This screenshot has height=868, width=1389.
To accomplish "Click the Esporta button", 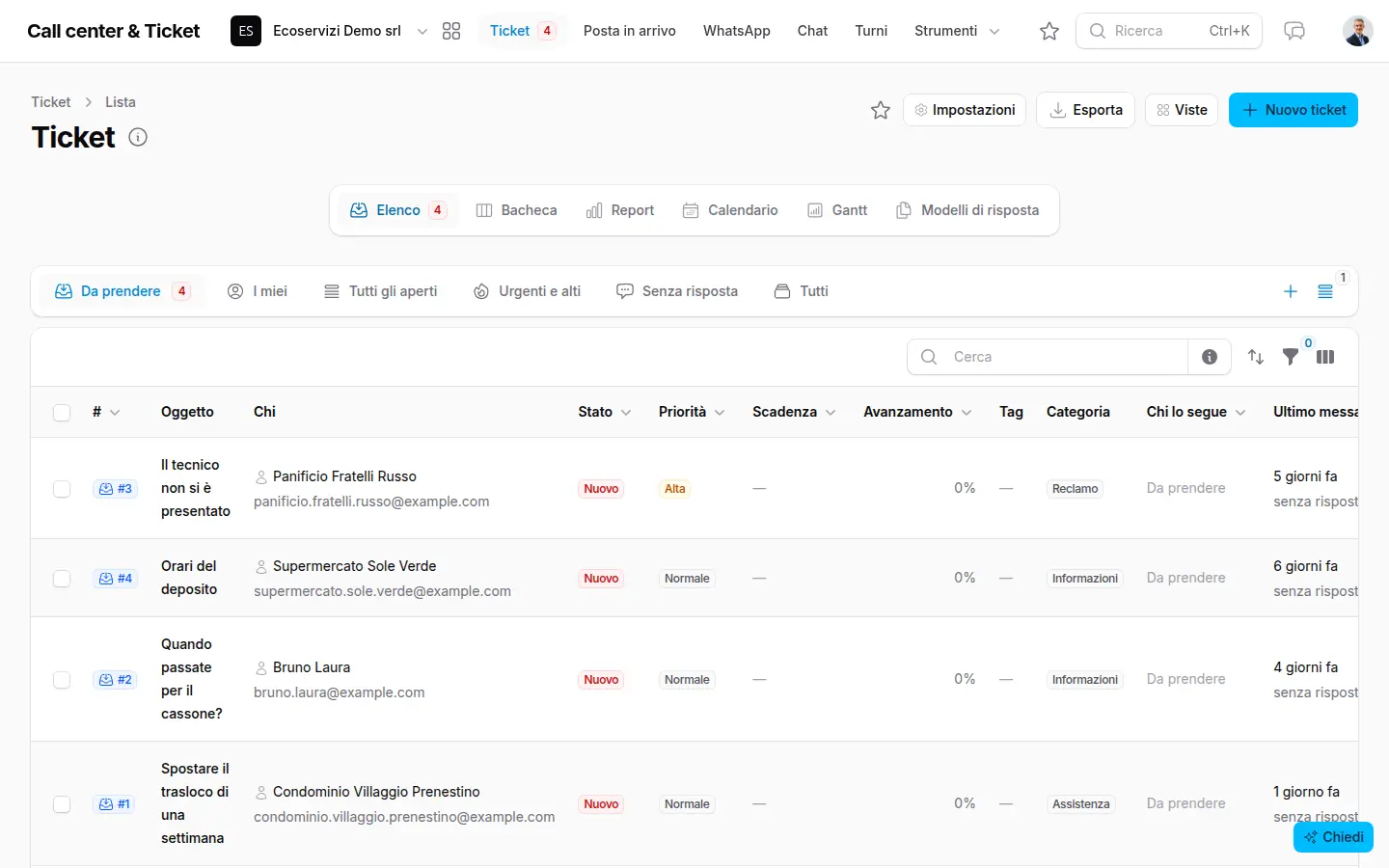I will (x=1085, y=110).
